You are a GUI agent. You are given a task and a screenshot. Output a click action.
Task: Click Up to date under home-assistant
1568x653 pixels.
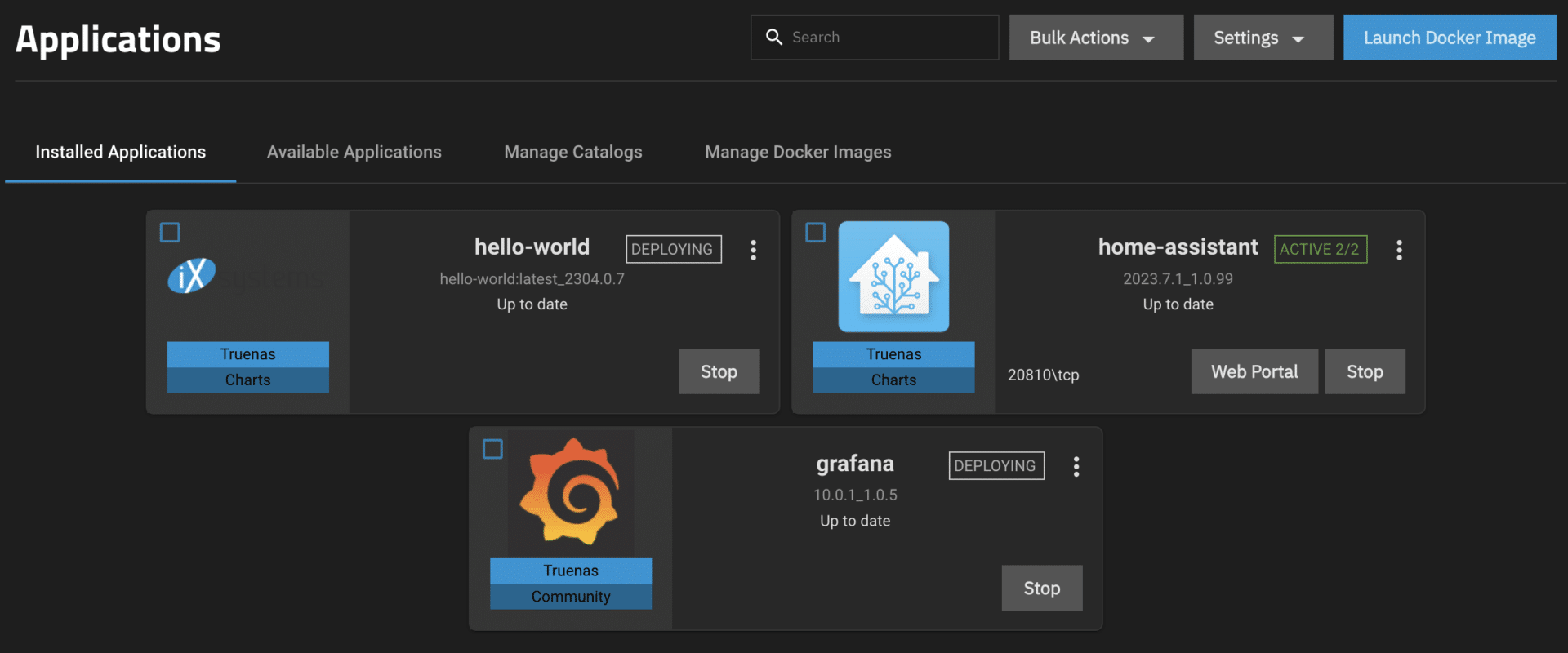point(1178,304)
